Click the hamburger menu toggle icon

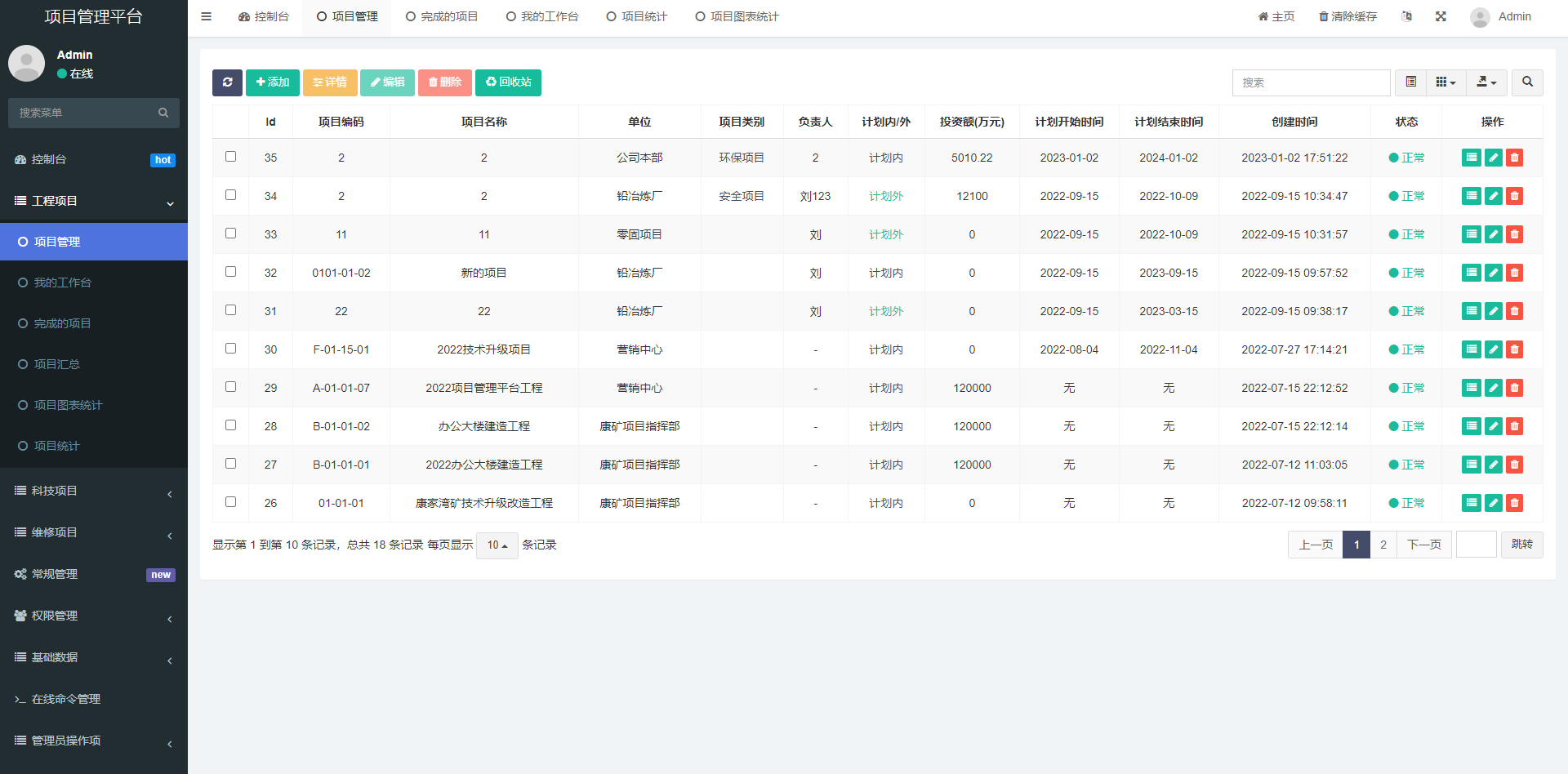coord(206,16)
